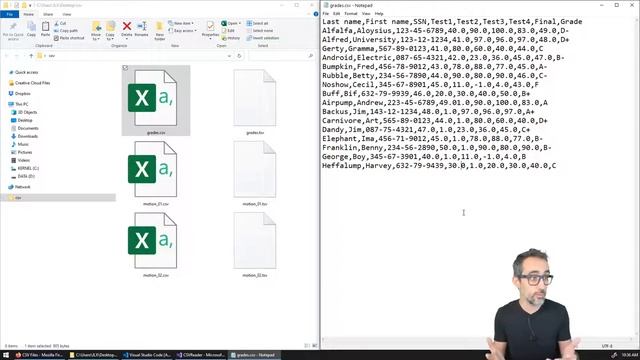Screen dimensions: 640x360
Task: Open the Notepad Format menu
Action: coord(351,13)
